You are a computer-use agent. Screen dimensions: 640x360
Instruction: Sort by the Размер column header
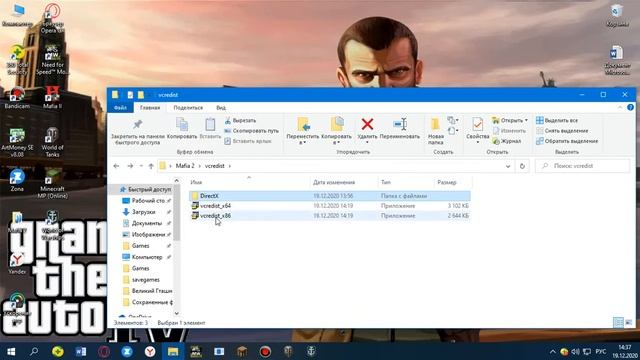click(x=447, y=182)
